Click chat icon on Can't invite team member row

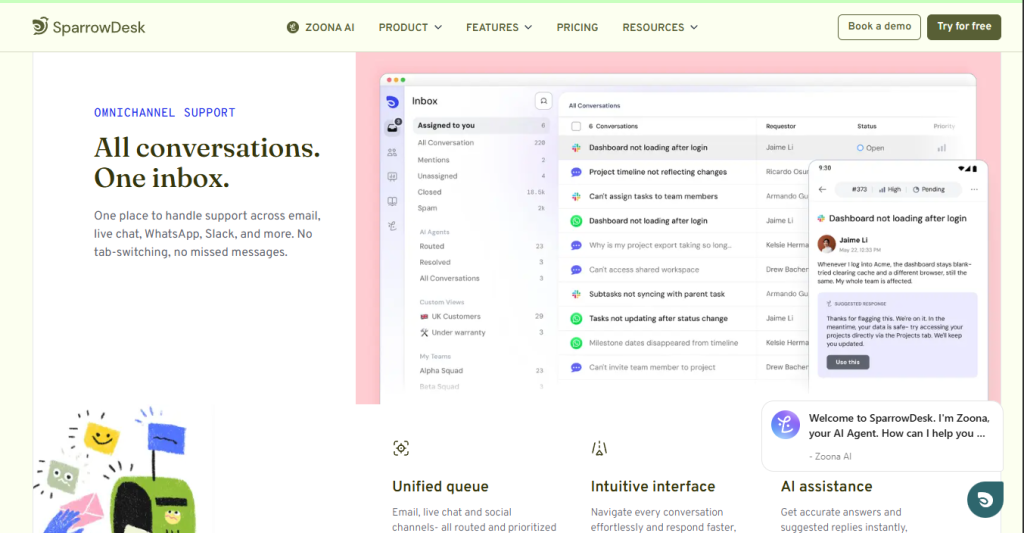coord(576,368)
